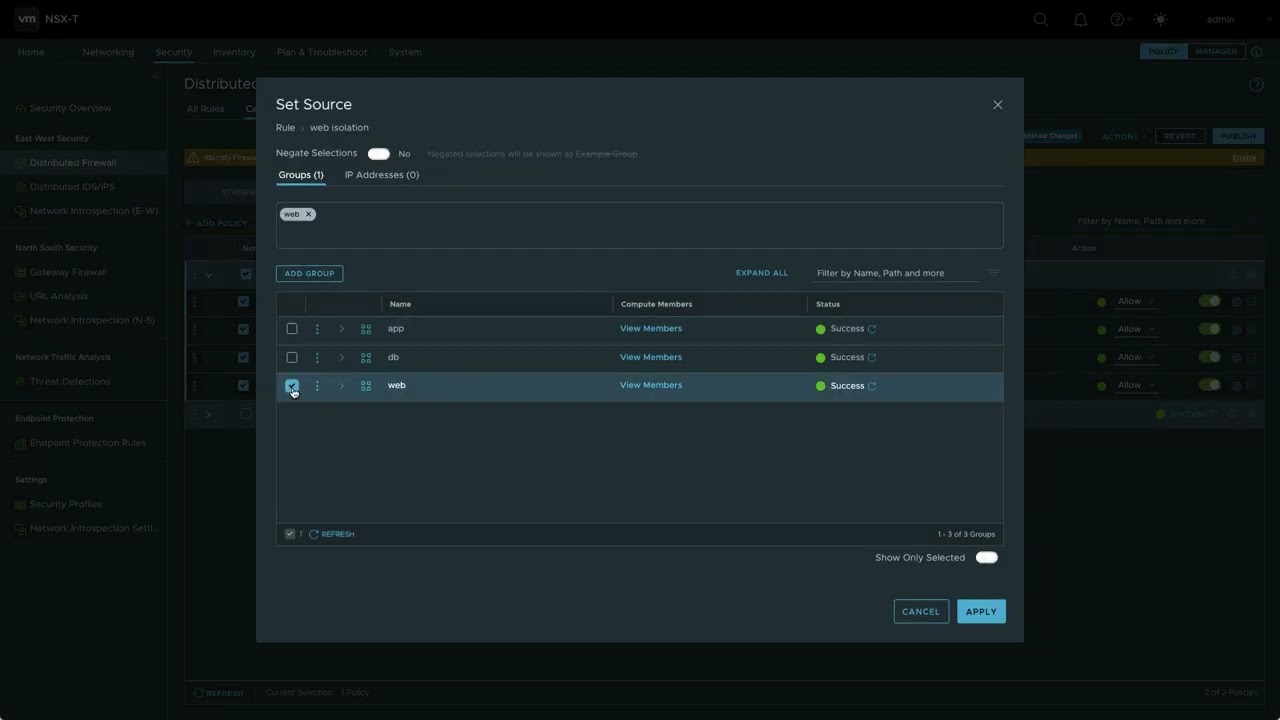Remove the web chip from selected groups
Screen dimensions: 1280x720
(x=308, y=214)
